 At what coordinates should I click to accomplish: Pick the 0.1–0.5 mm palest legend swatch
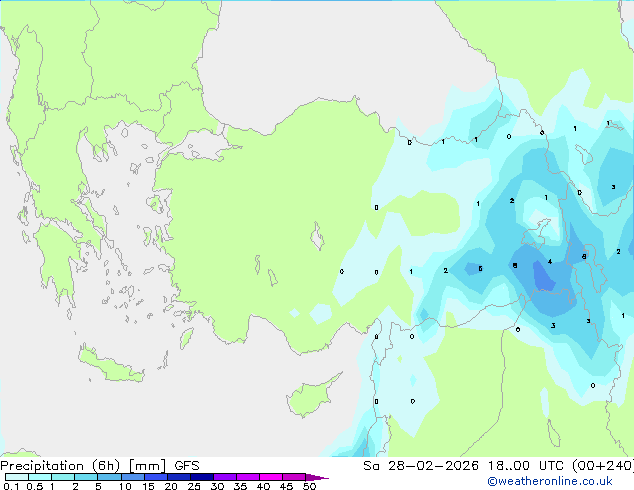[x=17, y=477]
